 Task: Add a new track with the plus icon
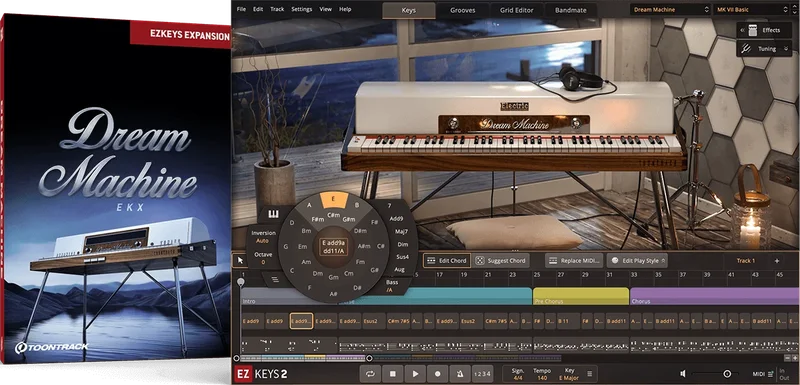pyautogui.click(x=777, y=261)
